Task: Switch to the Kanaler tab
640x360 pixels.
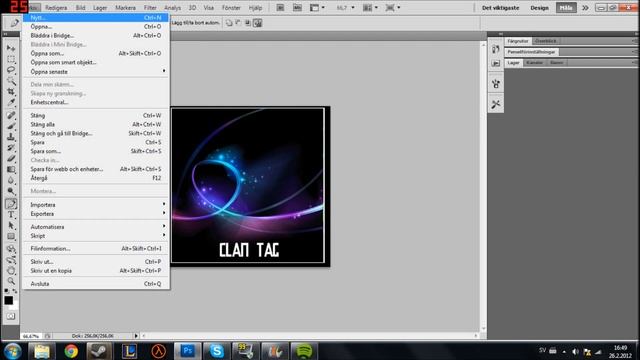Action: 534,62
